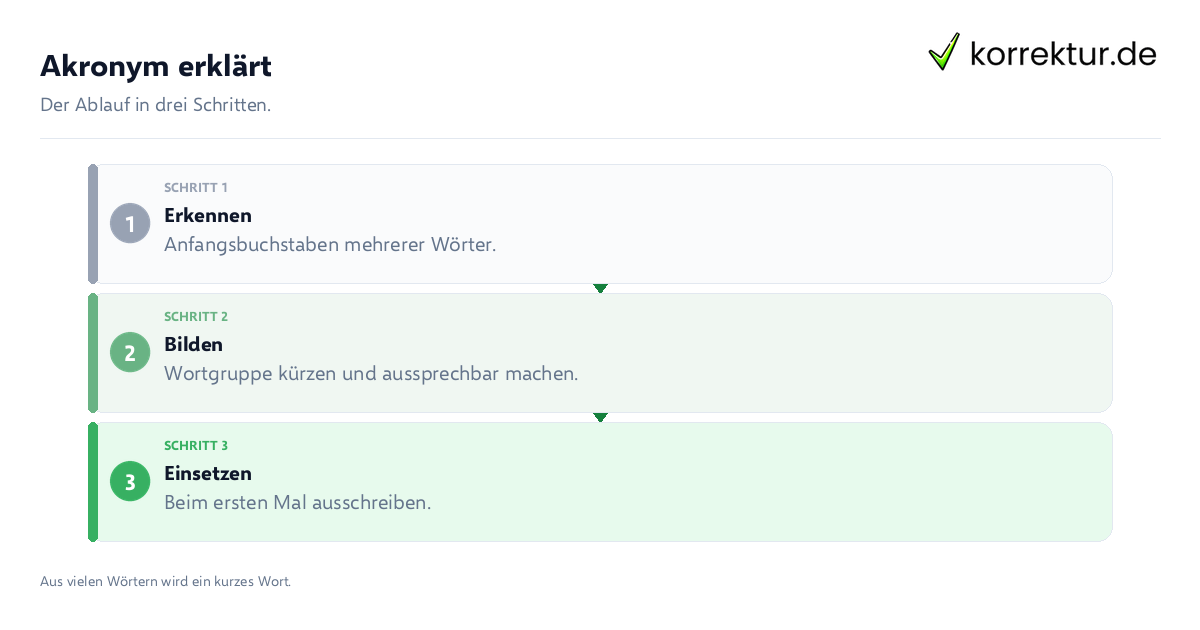Click the arrow between step 2 and 3
This screenshot has height=630, width=1200.
click(x=600, y=417)
